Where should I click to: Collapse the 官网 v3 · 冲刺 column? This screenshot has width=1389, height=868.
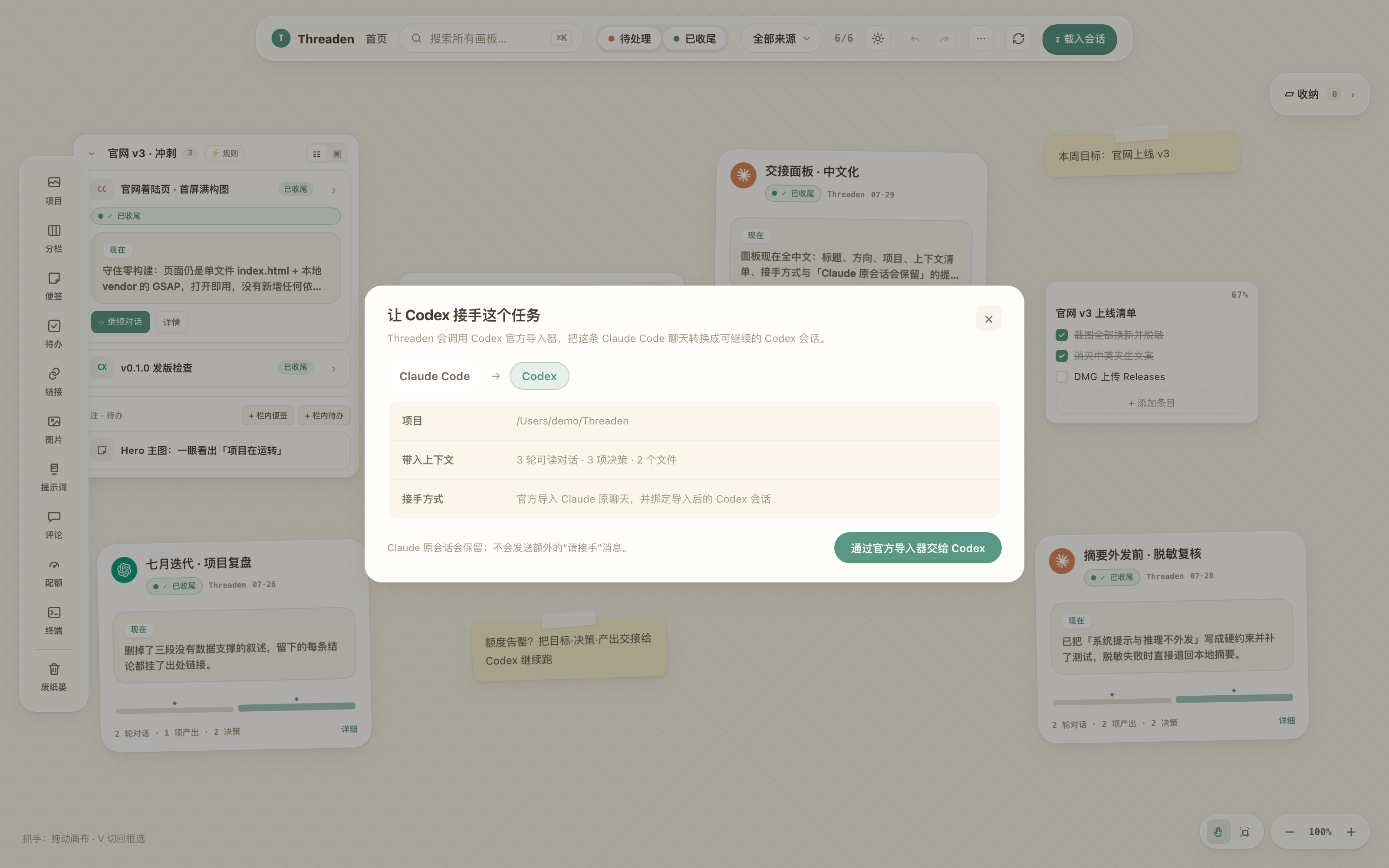(91, 154)
